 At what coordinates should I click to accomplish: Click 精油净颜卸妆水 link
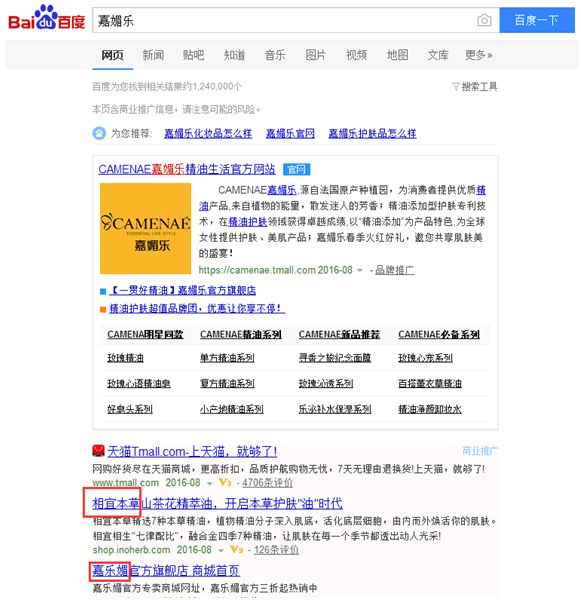(x=430, y=409)
